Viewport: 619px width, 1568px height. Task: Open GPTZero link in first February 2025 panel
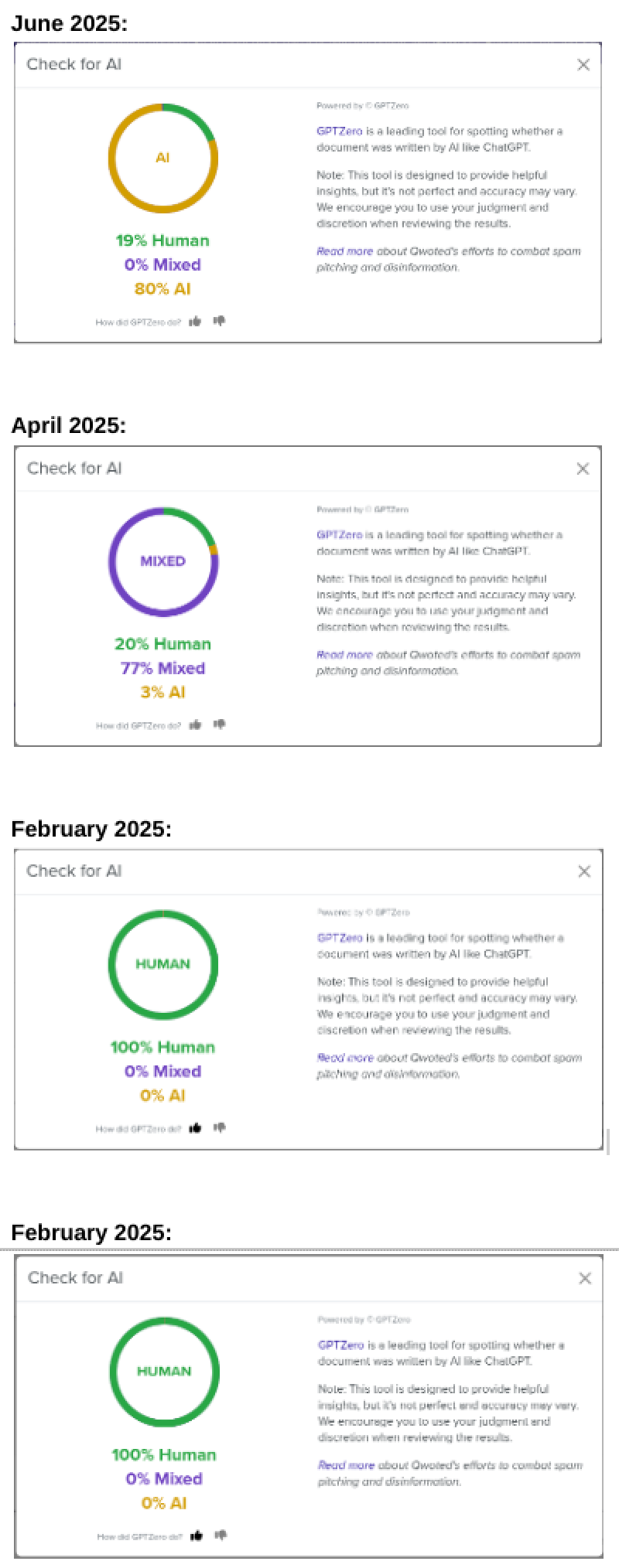coord(340,938)
